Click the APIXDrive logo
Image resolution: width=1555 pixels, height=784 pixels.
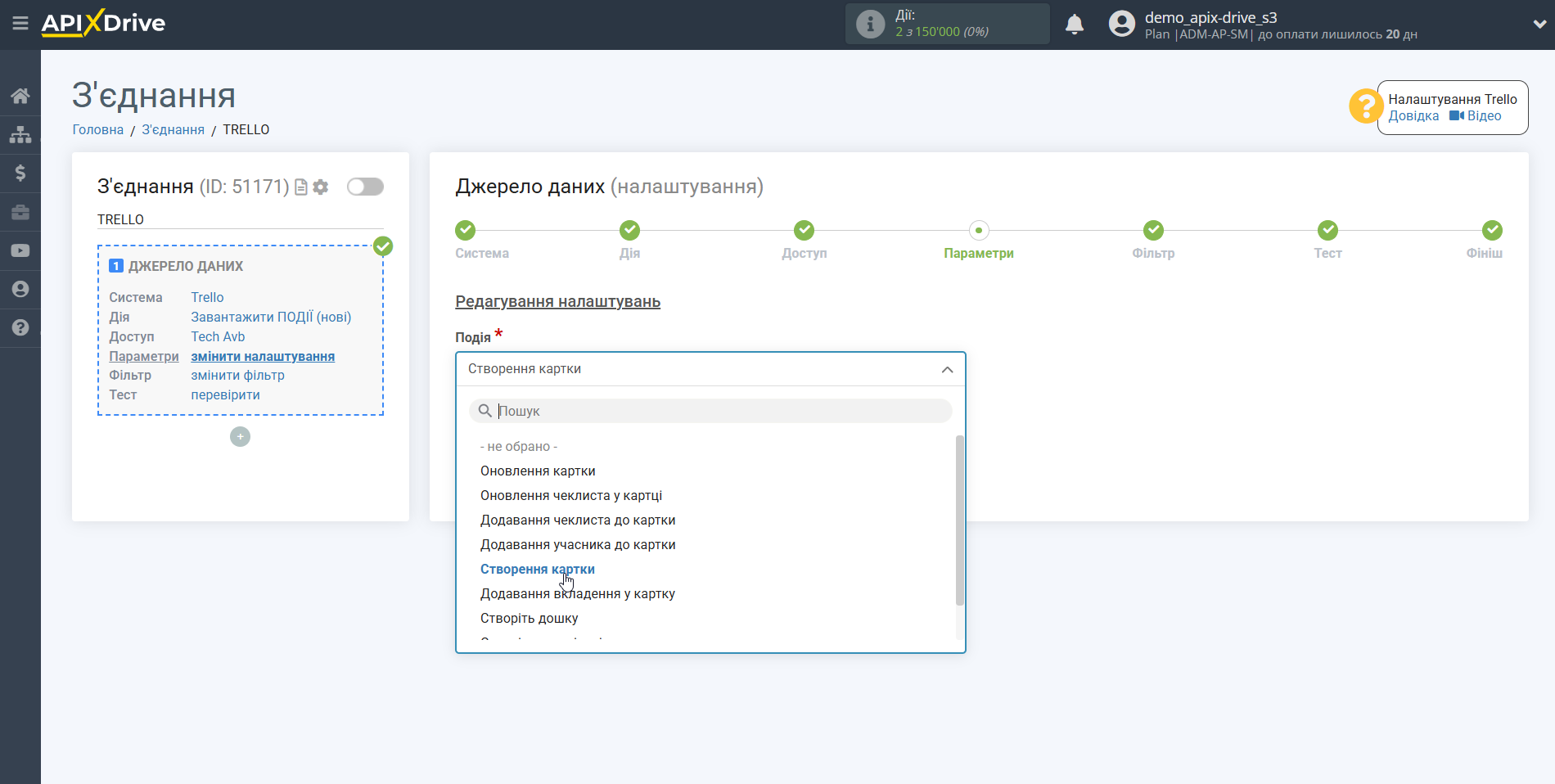(103, 23)
